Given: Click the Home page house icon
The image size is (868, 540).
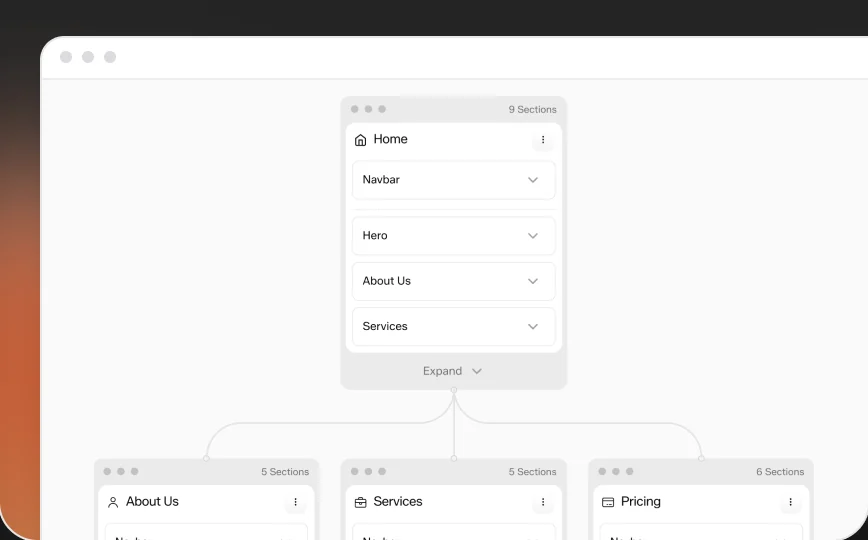Looking at the screenshot, I should click(x=360, y=140).
